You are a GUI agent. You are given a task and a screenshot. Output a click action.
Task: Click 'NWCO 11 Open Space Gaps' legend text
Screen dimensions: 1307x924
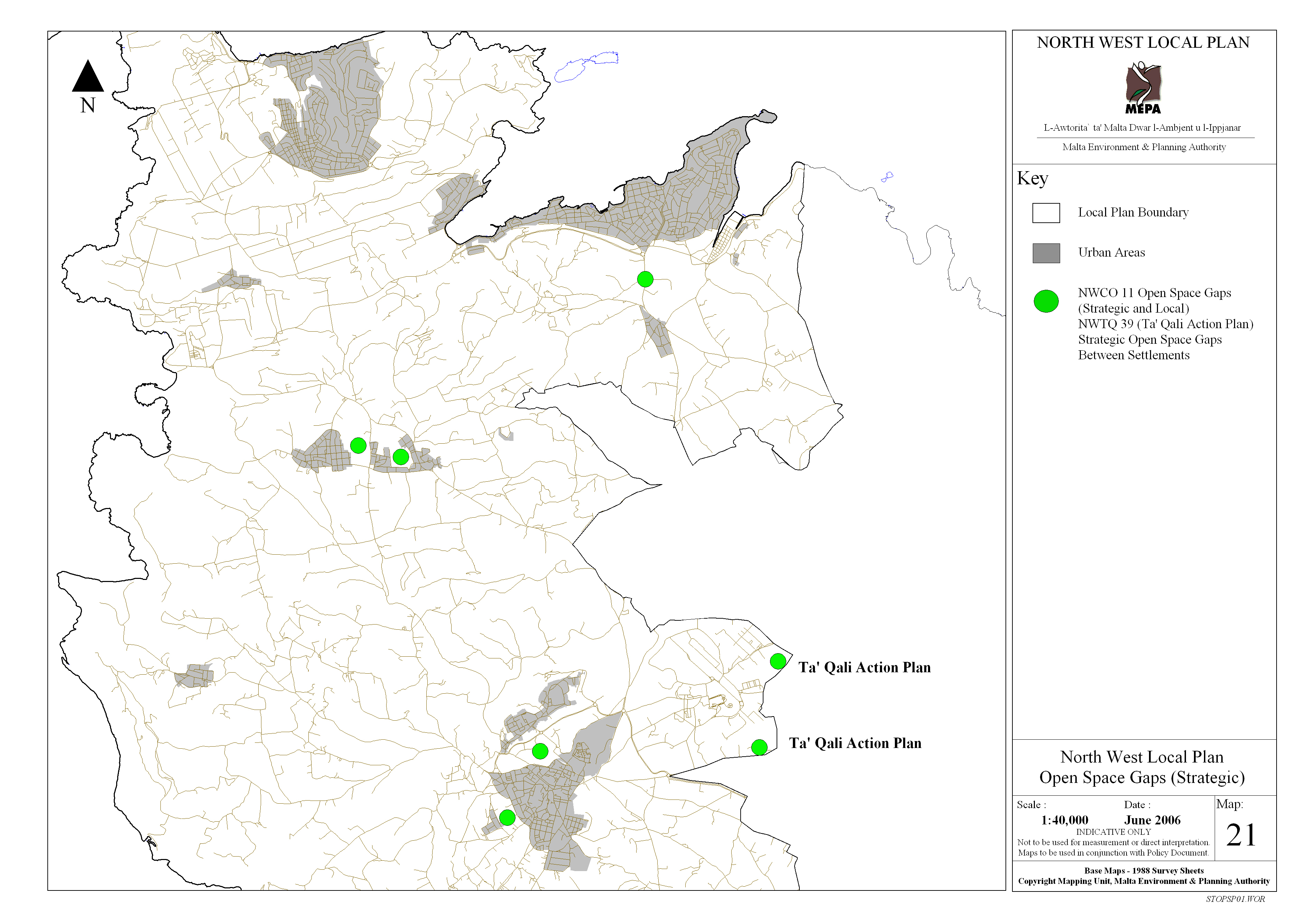pyautogui.click(x=1154, y=293)
